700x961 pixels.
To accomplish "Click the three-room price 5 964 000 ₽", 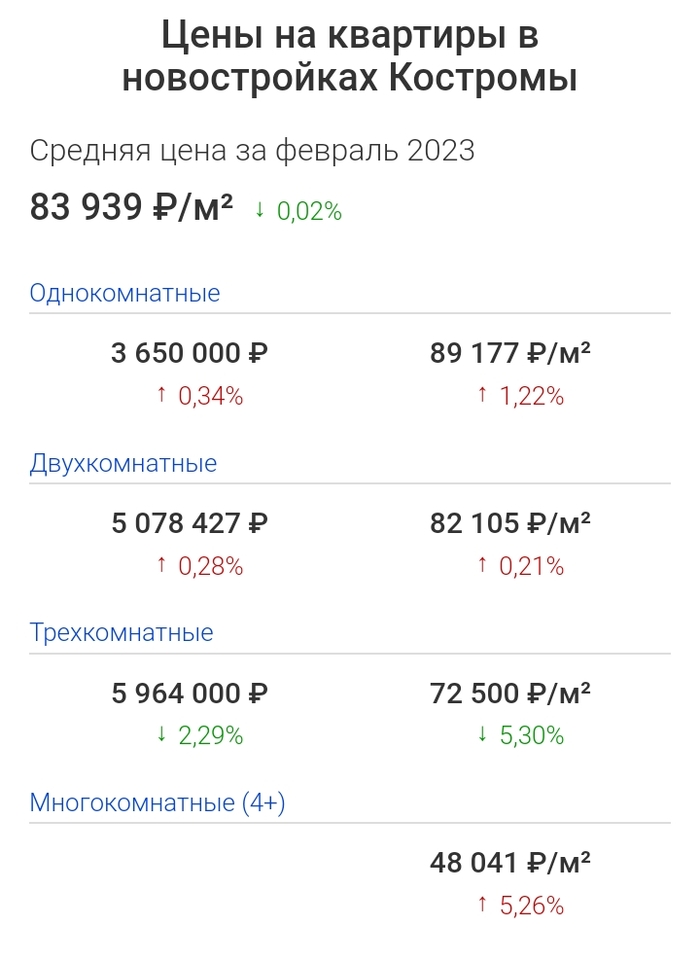I will click(x=190, y=693).
